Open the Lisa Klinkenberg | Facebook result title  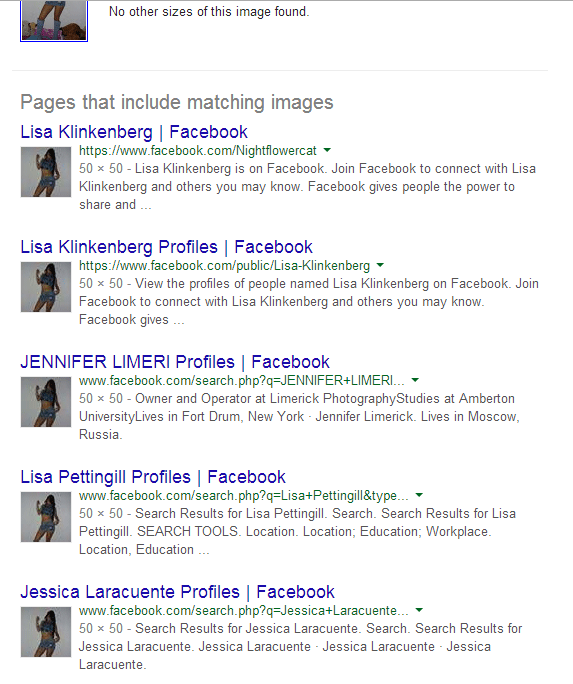pyautogui.click(x=134, y=132)
